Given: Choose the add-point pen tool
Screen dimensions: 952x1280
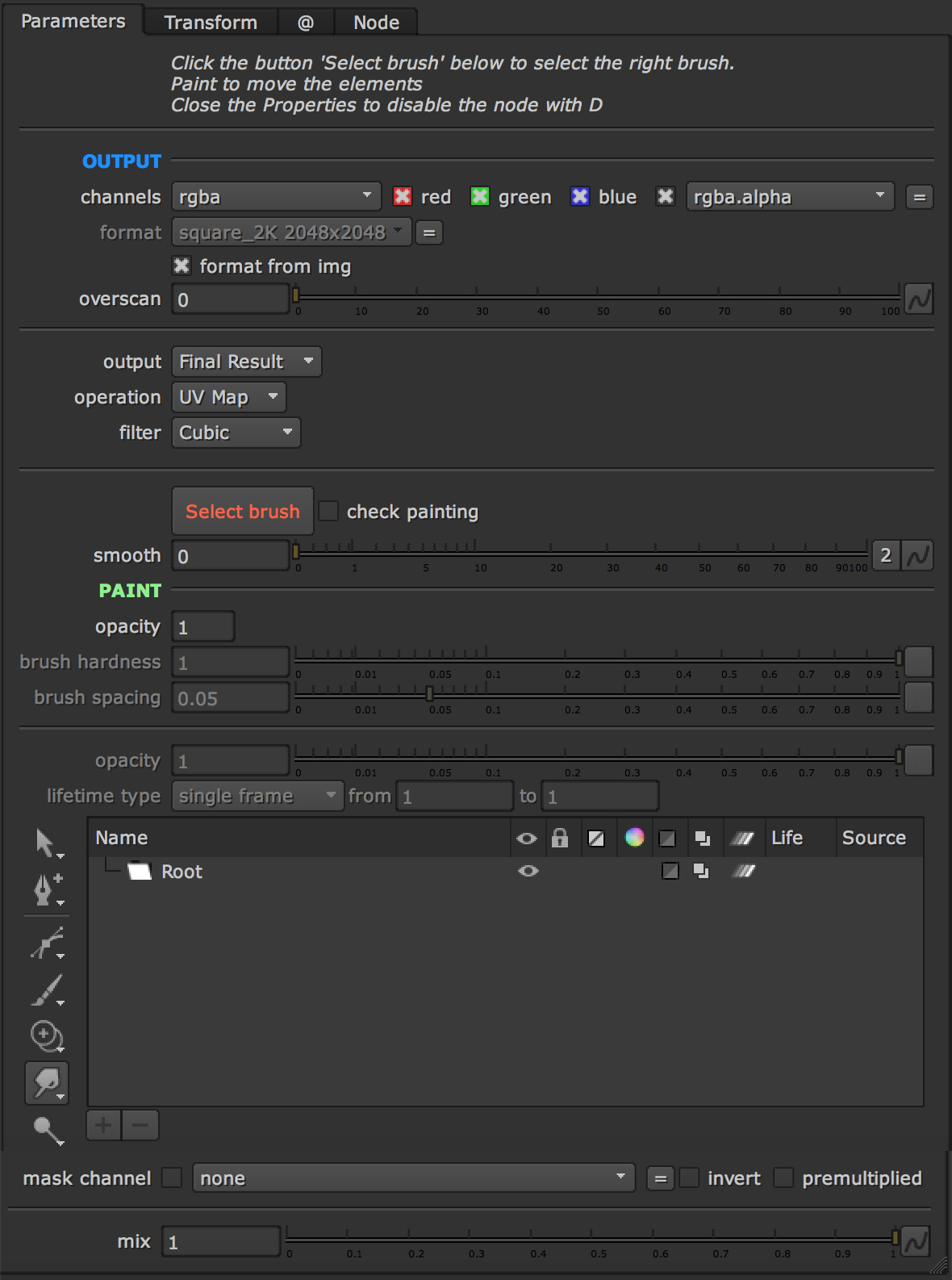Looking at the screenshot, I should (x=46, y=889).
